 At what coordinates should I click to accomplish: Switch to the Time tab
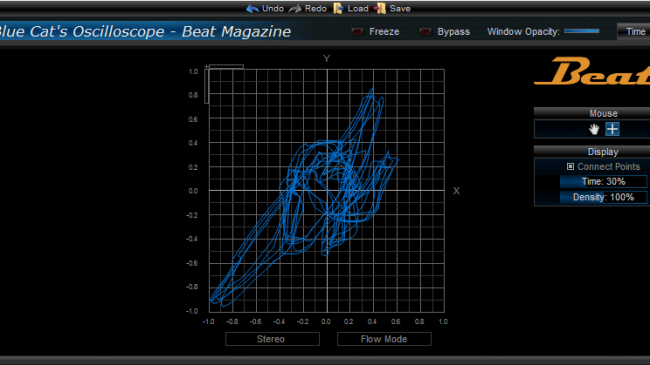pos(634,32)
